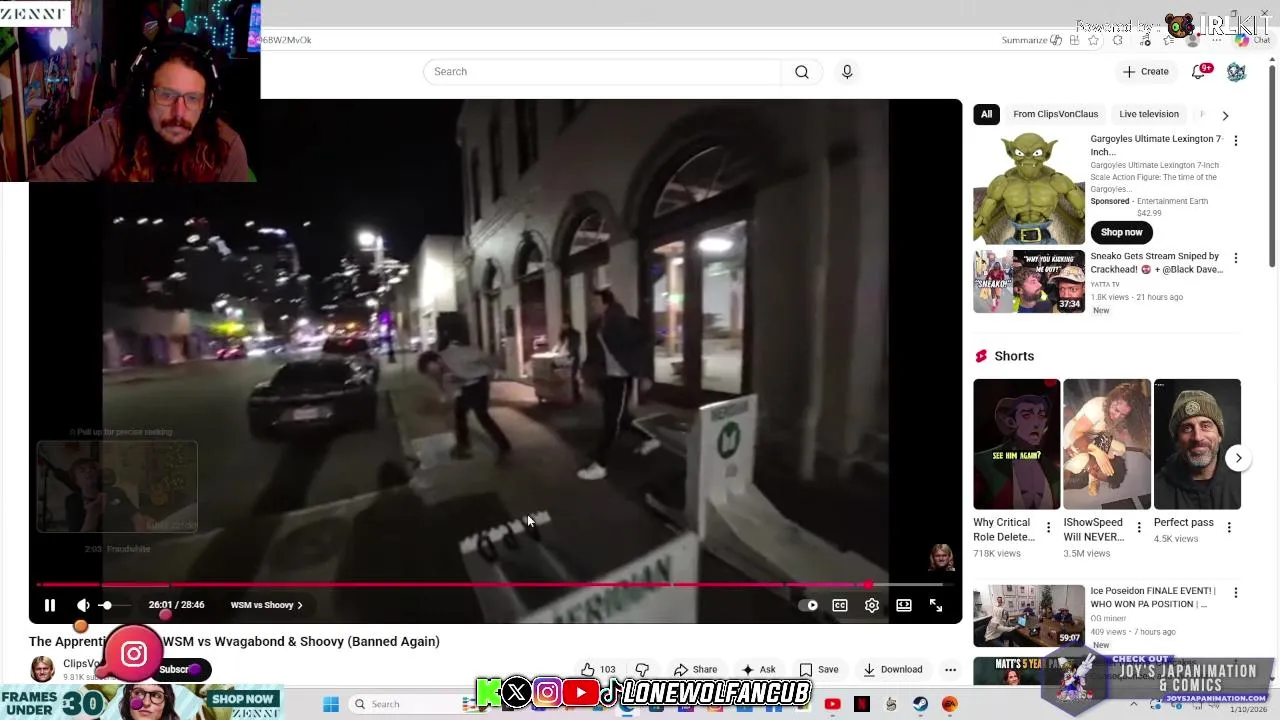Enter fullscreen mode in the player
Image resolution: width=1280 pixels, height=720 pixels.
936,605
